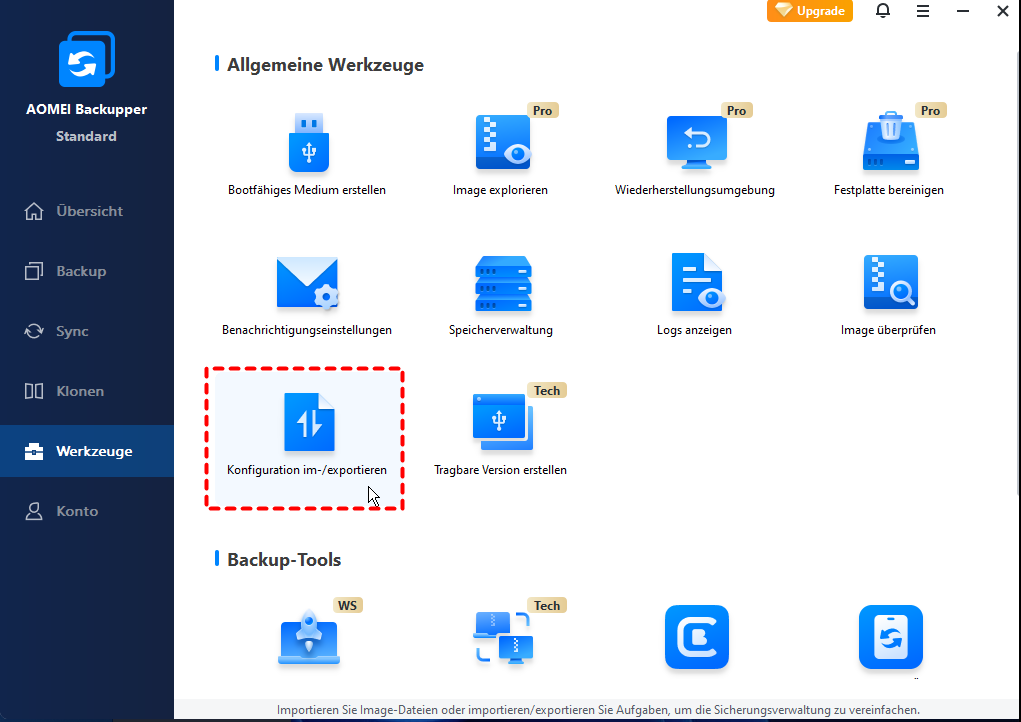Launch the Wiederherstellungsumgebung monitor icon

coord(697,143)
